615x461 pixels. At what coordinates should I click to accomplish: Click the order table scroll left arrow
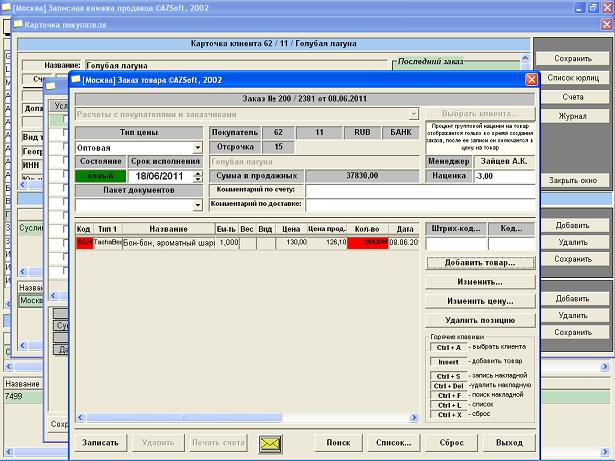click(81, 418)
